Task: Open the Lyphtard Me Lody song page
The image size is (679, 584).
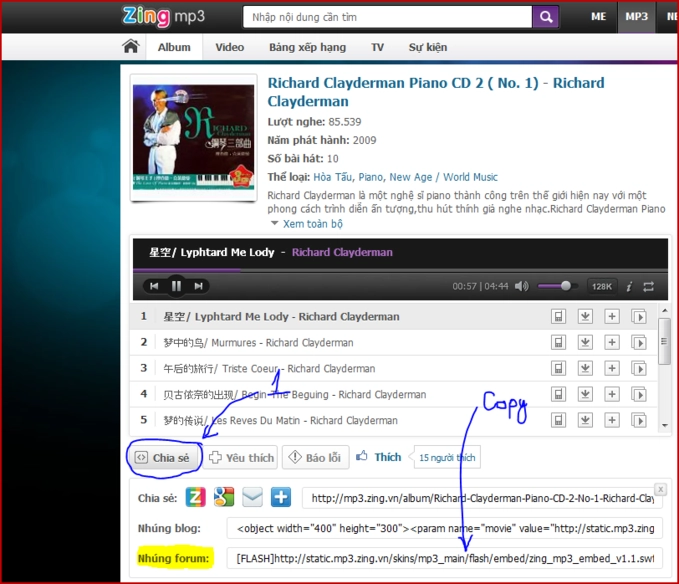Action: 639,316
